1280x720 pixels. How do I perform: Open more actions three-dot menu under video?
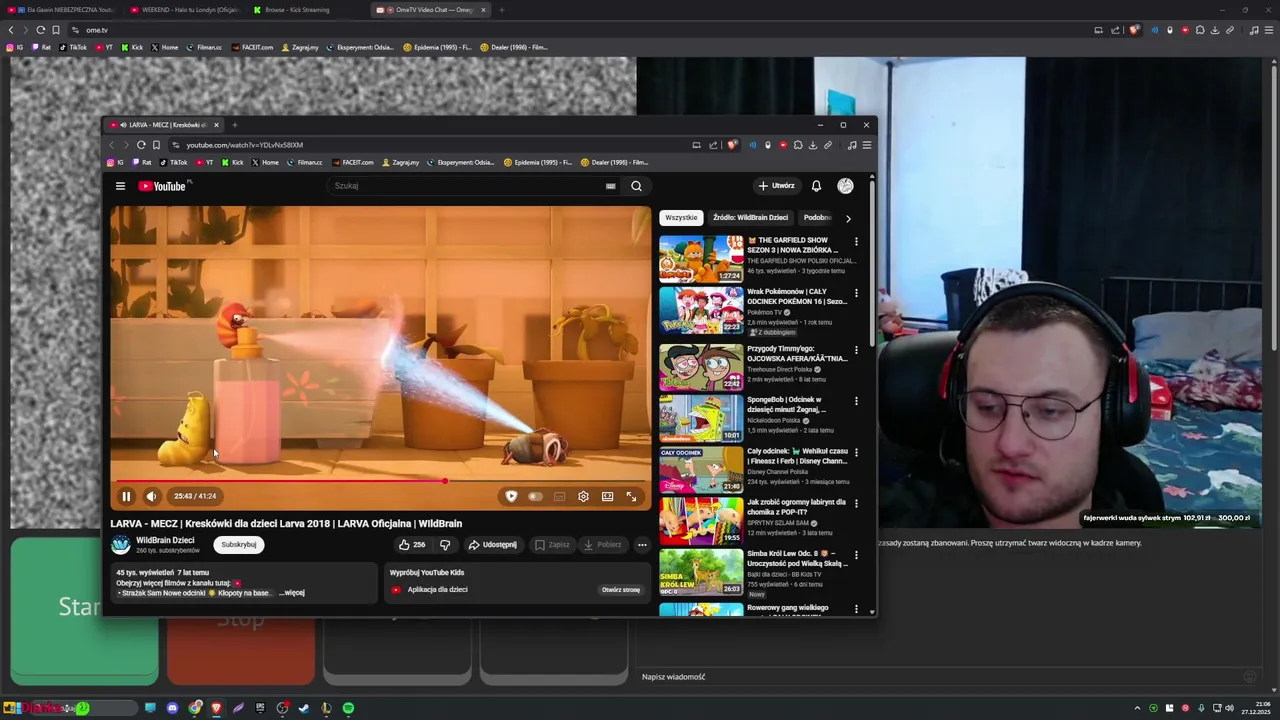tap(642, 545)
